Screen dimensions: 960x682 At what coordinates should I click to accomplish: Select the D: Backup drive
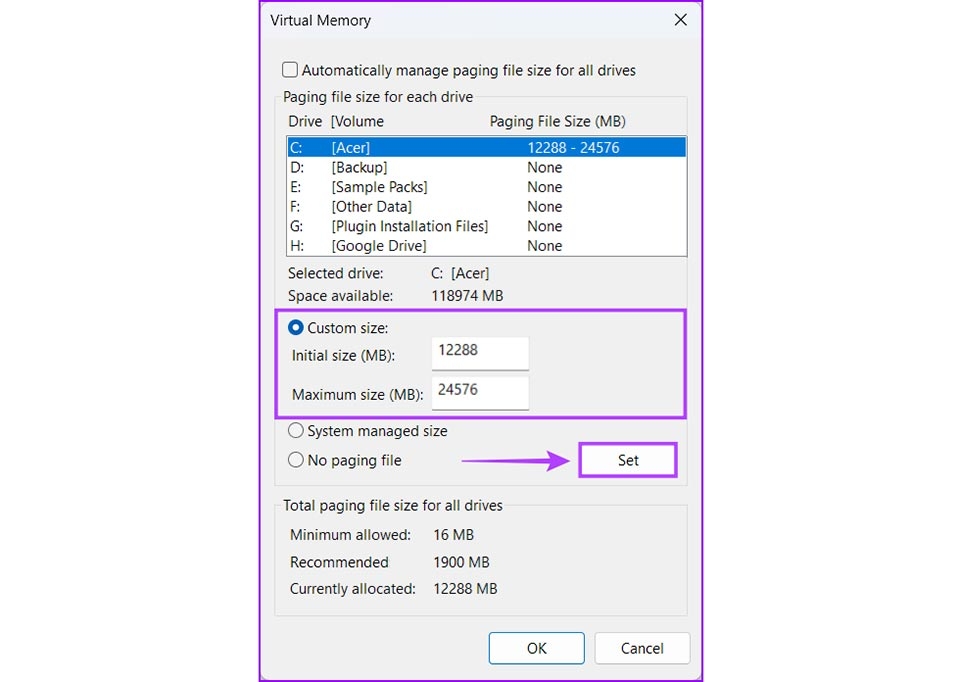click(x=400, y=167)
